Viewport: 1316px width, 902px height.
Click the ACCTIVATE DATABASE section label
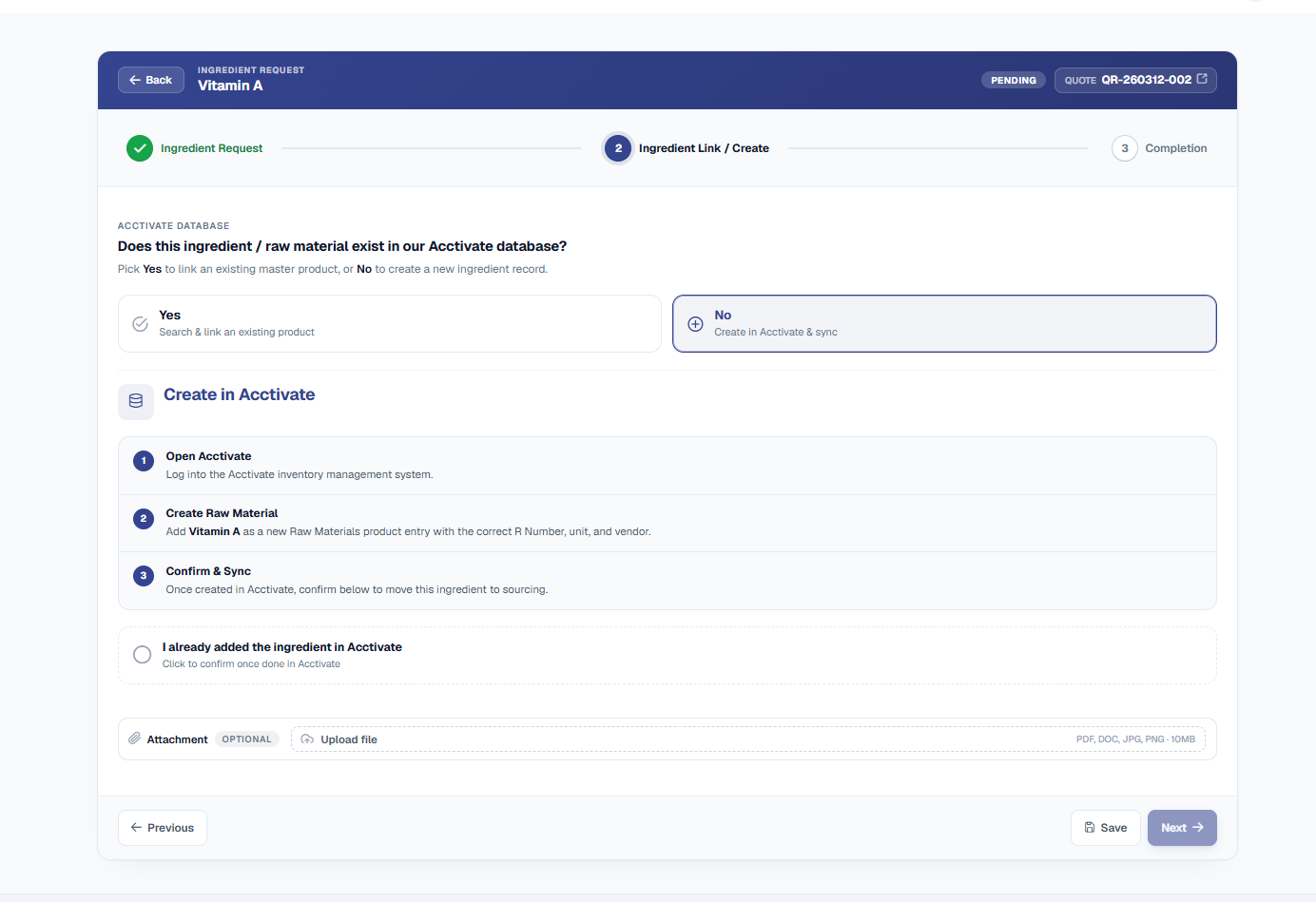point(173,226)
